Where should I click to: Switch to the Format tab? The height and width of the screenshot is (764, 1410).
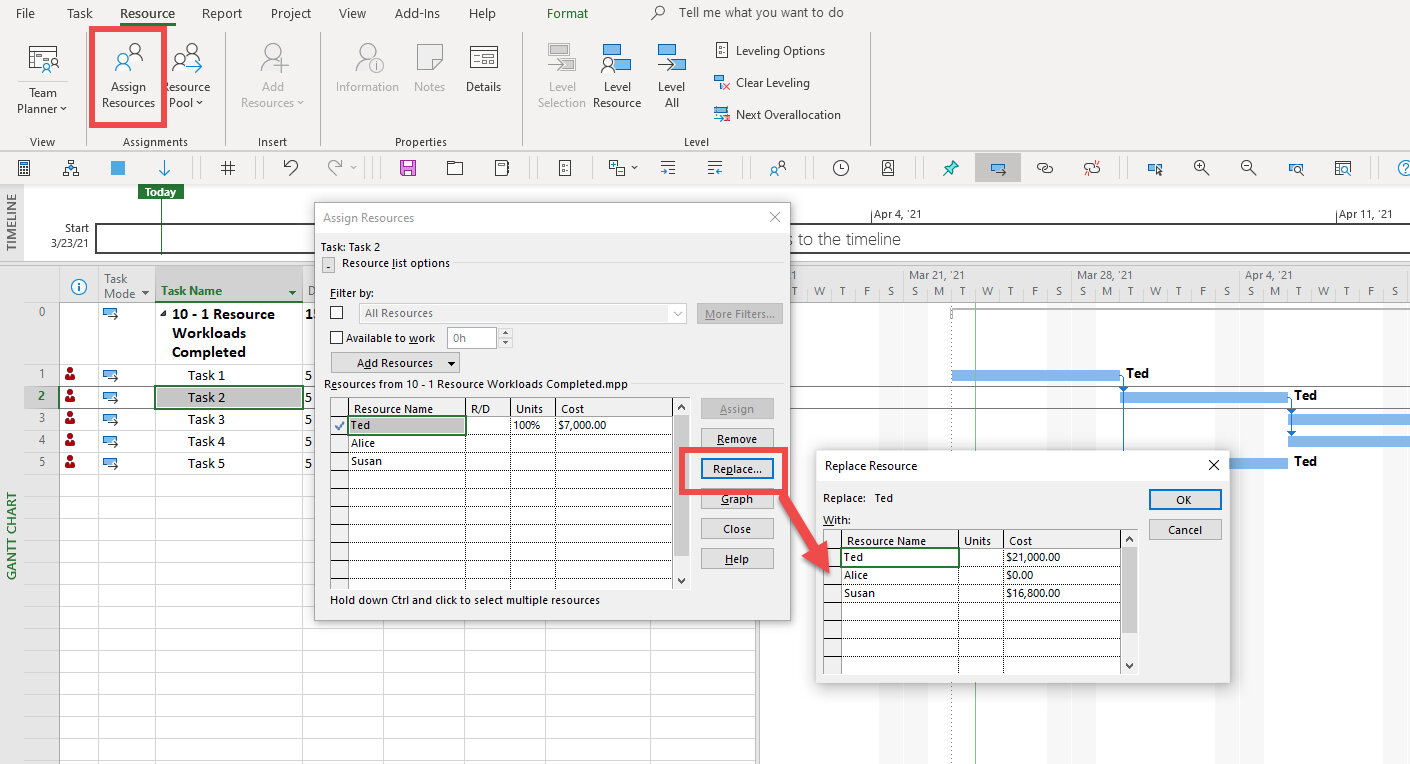[x=567, y=13]
